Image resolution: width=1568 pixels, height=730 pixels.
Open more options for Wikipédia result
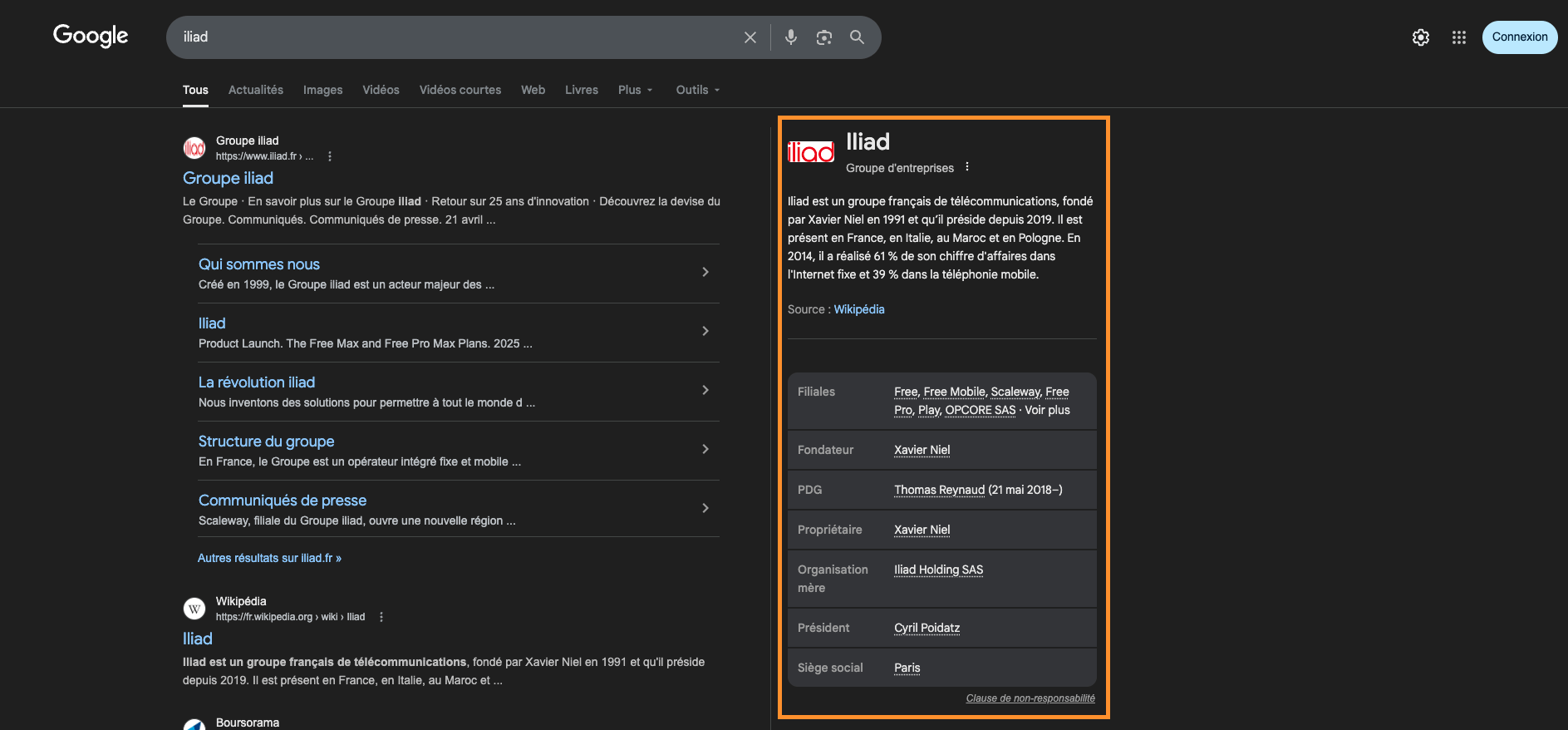coord(381,617)
